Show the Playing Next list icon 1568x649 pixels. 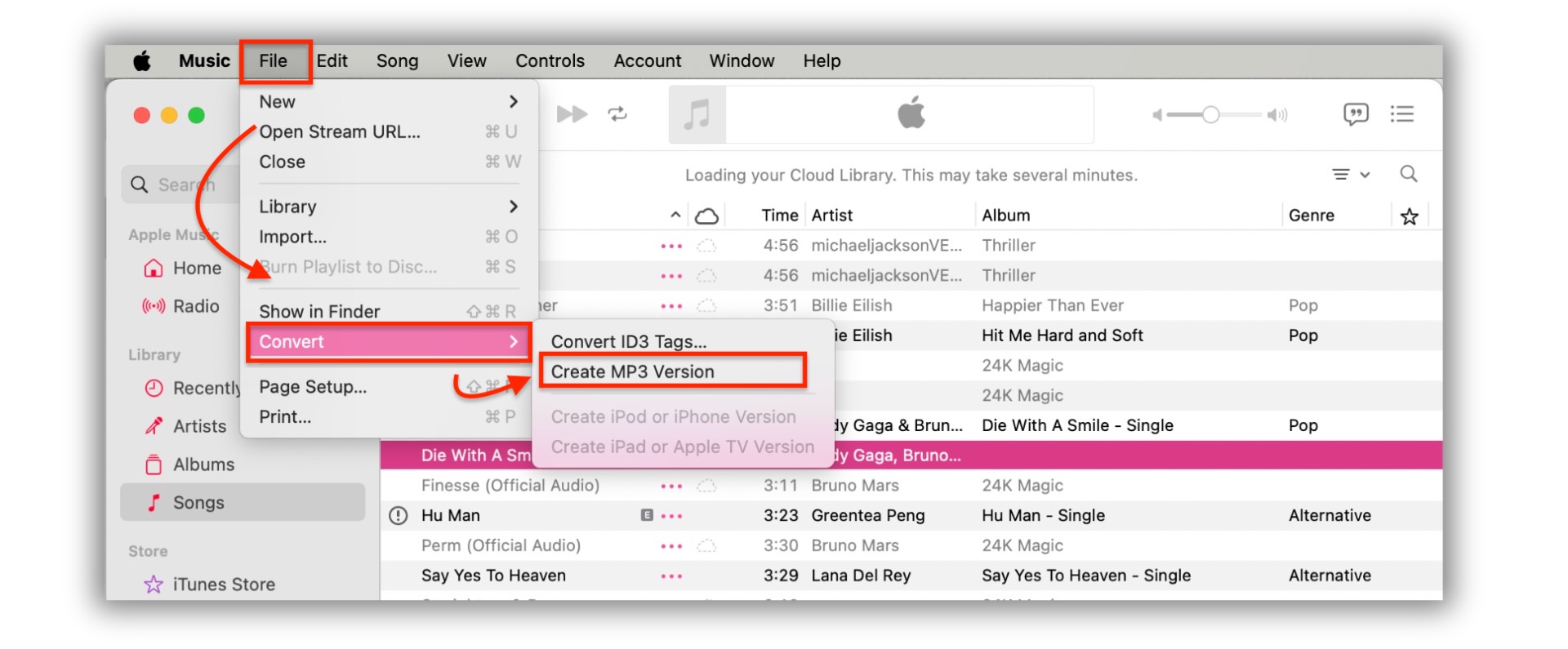pos(1402,114)
